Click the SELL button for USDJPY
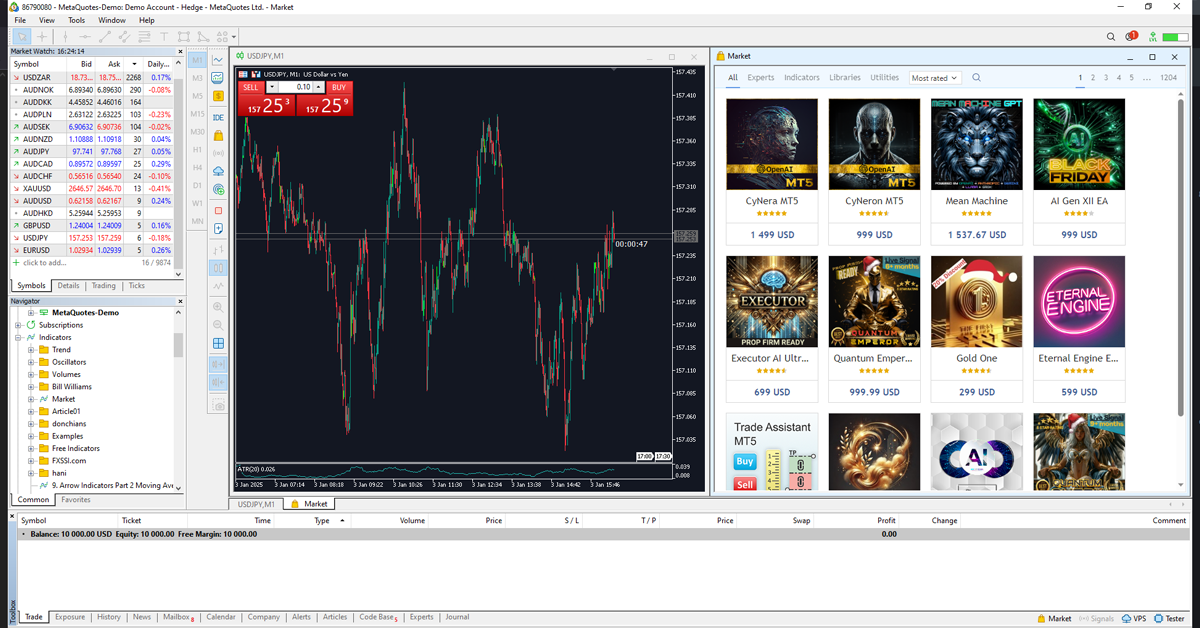The width and height of the screenshot is (1200, 628). coord(250,87)
